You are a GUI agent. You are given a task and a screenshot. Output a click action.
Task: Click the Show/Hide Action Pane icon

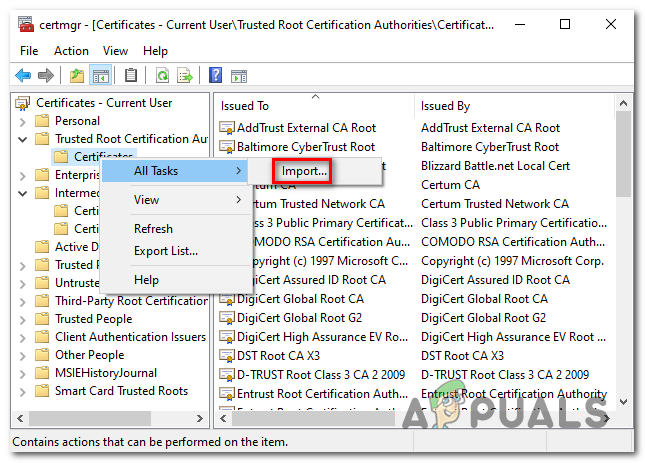239,76
